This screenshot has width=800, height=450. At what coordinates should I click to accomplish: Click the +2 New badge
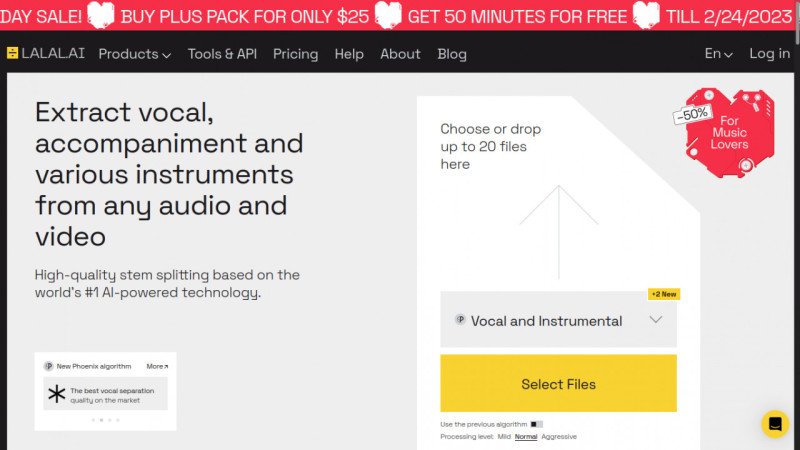click(x=663, y=294)
